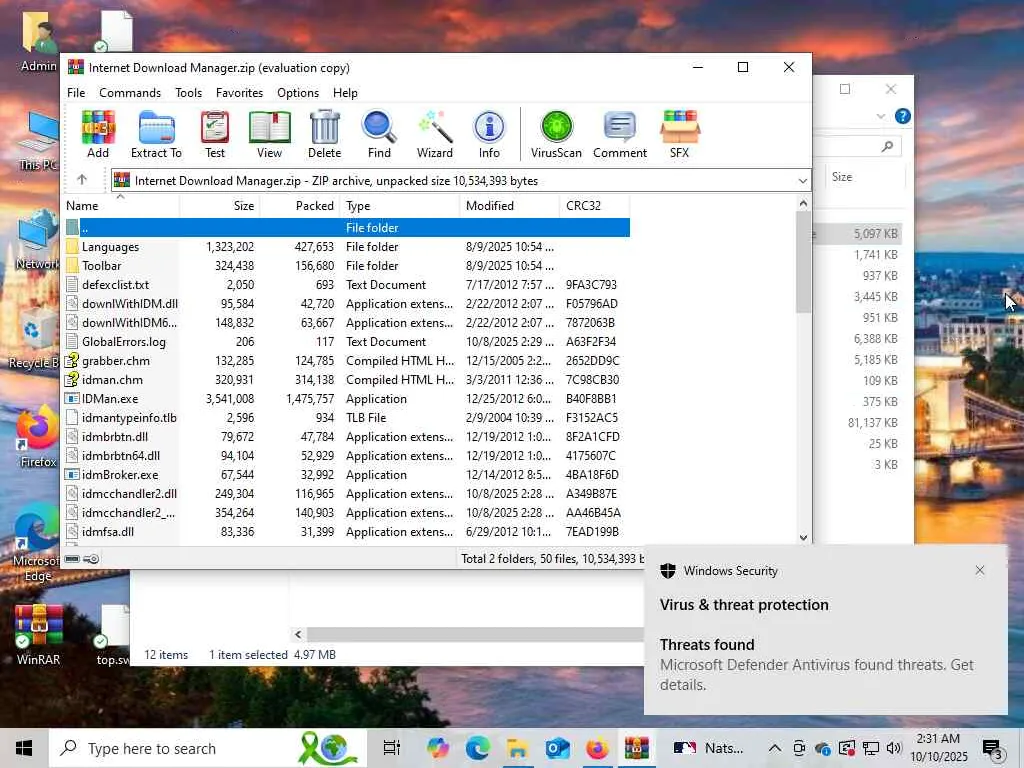Click the scroll down arrow in file list

point(803,537)
